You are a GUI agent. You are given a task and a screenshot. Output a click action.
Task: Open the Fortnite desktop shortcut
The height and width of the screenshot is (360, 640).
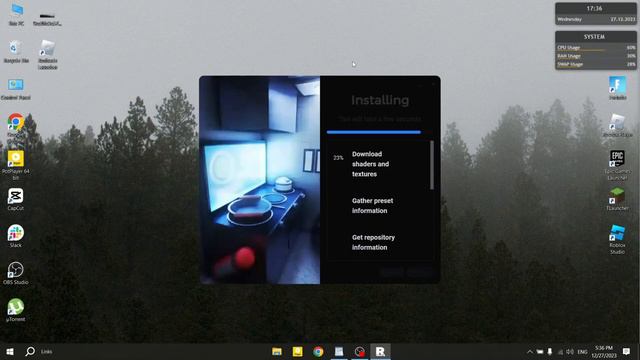(x=618, y=88)
